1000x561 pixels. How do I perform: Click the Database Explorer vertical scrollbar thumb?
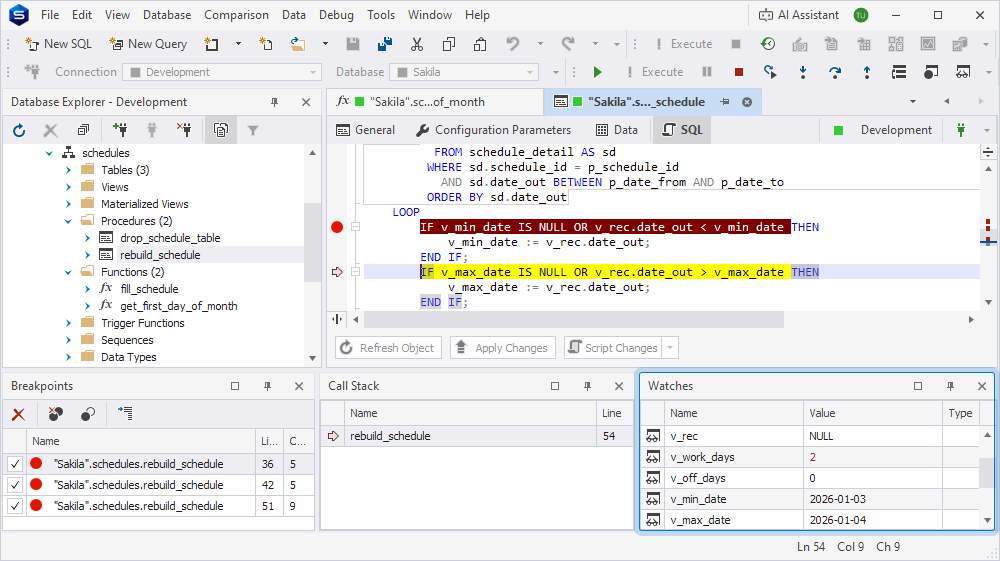click(312, 242)
